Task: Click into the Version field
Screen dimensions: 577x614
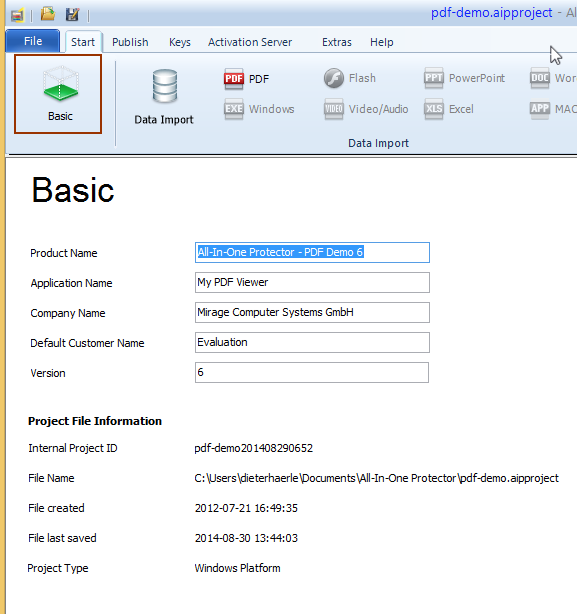Action: click(x=312, y=372)
